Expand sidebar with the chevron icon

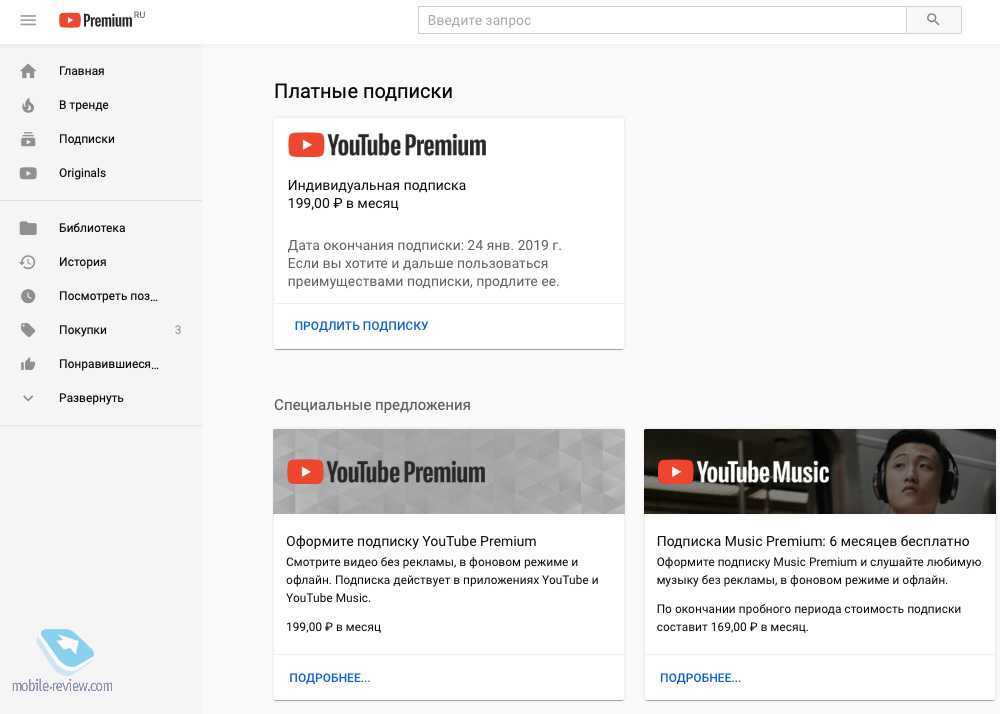coord(28,398)
